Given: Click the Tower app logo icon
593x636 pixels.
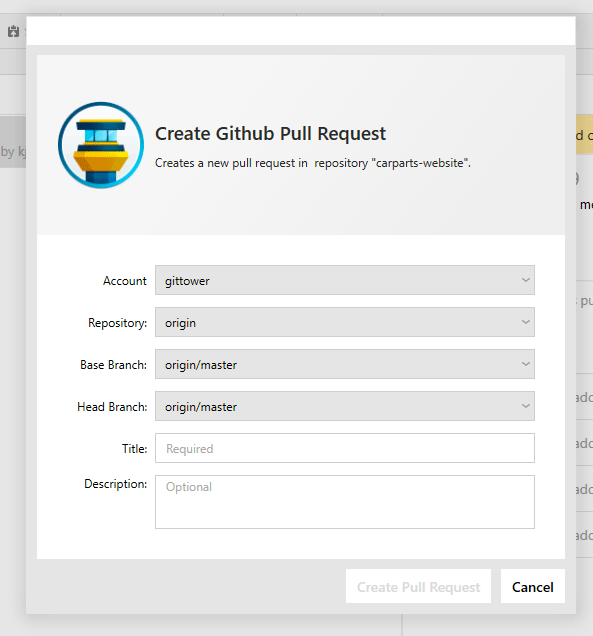Looking at the screenshot, I should (x=101, y=145).
